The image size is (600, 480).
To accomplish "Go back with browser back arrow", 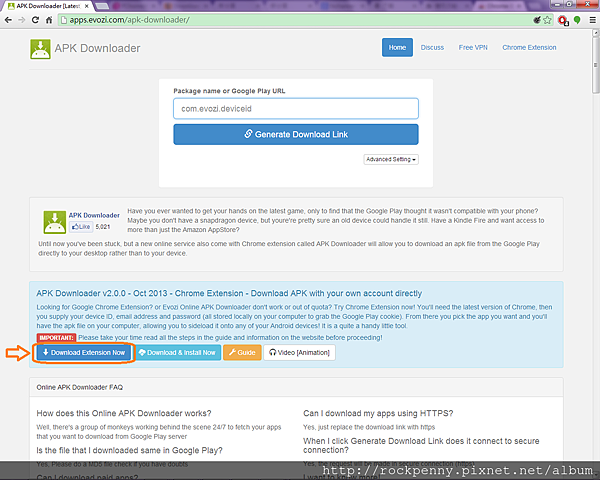I will point(8,20).
